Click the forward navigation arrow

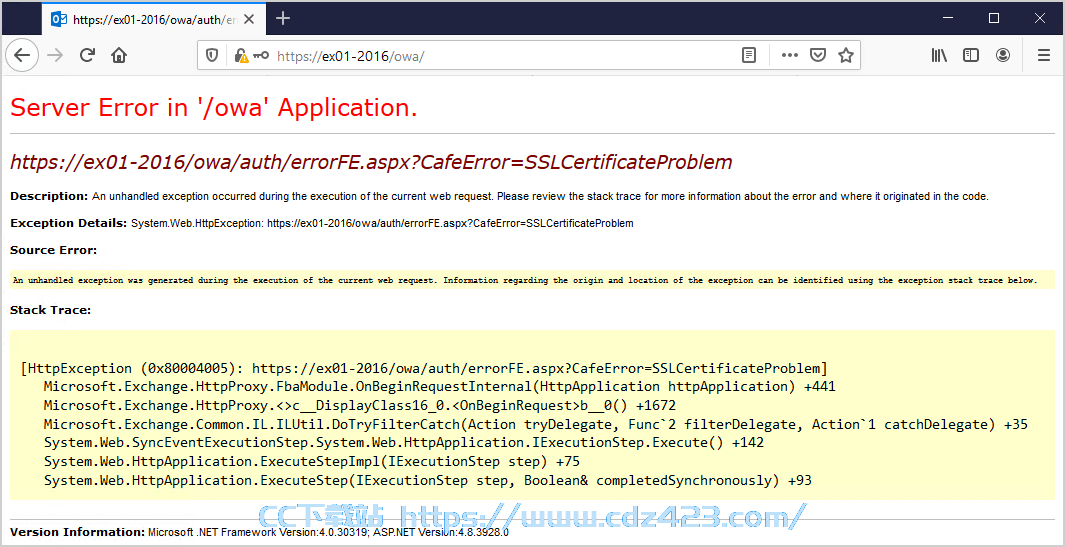coord(56,56)
